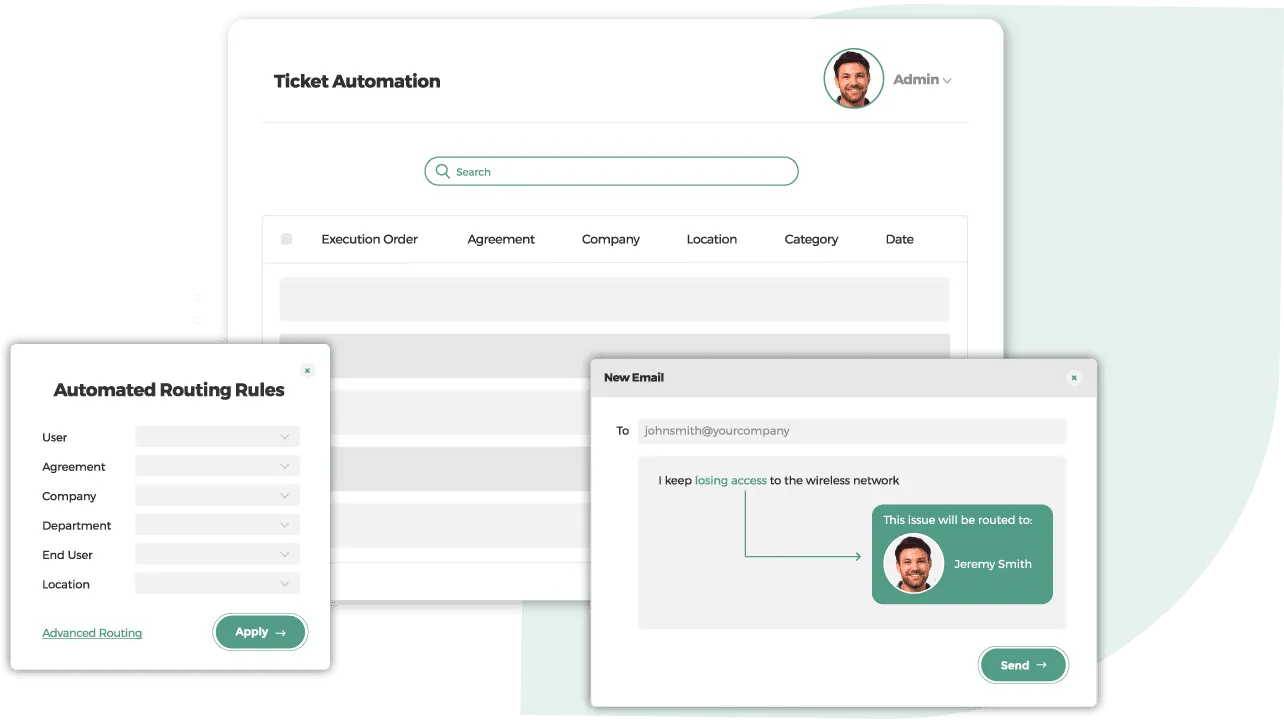Expand the Admin account dropdown

922,80
